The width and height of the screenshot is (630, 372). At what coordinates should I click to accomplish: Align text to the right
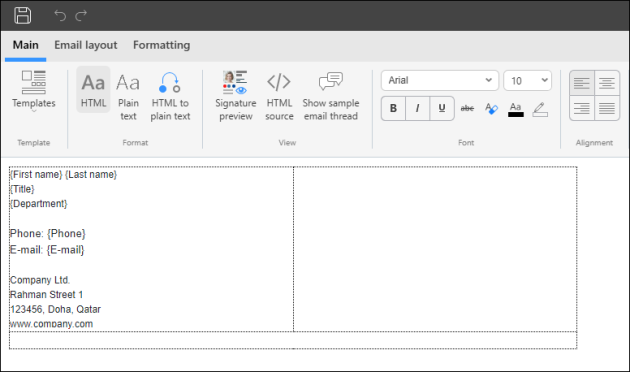582,108
